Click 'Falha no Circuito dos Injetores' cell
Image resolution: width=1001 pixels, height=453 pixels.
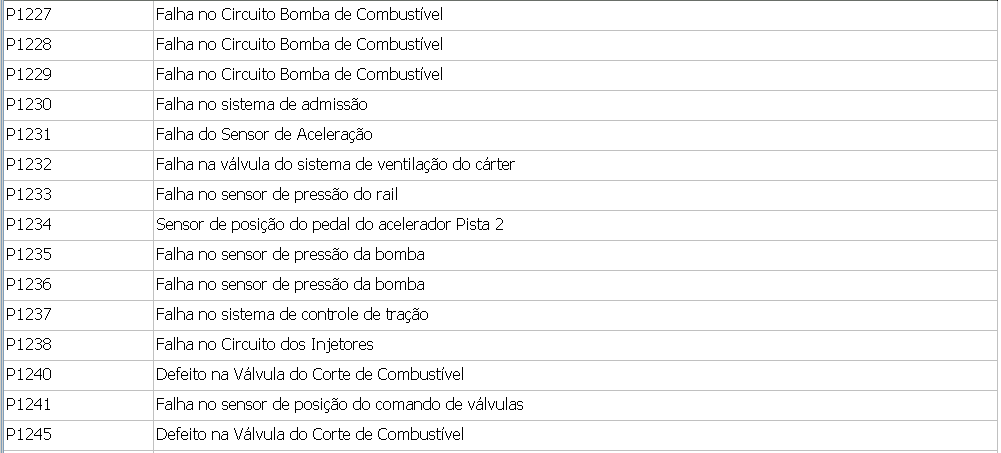(264, 345)
